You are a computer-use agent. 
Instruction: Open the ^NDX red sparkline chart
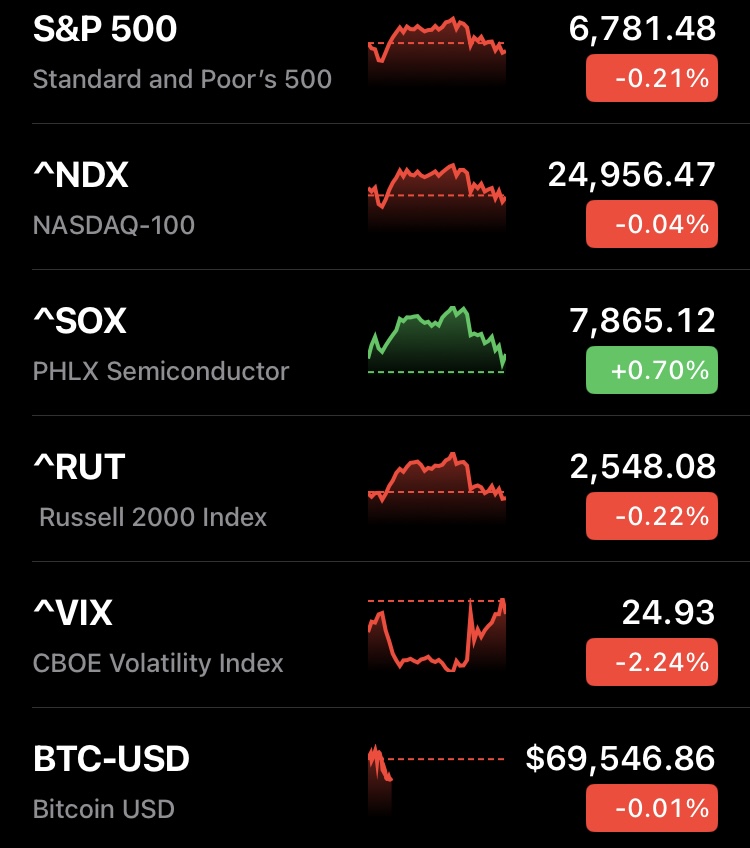437,198
